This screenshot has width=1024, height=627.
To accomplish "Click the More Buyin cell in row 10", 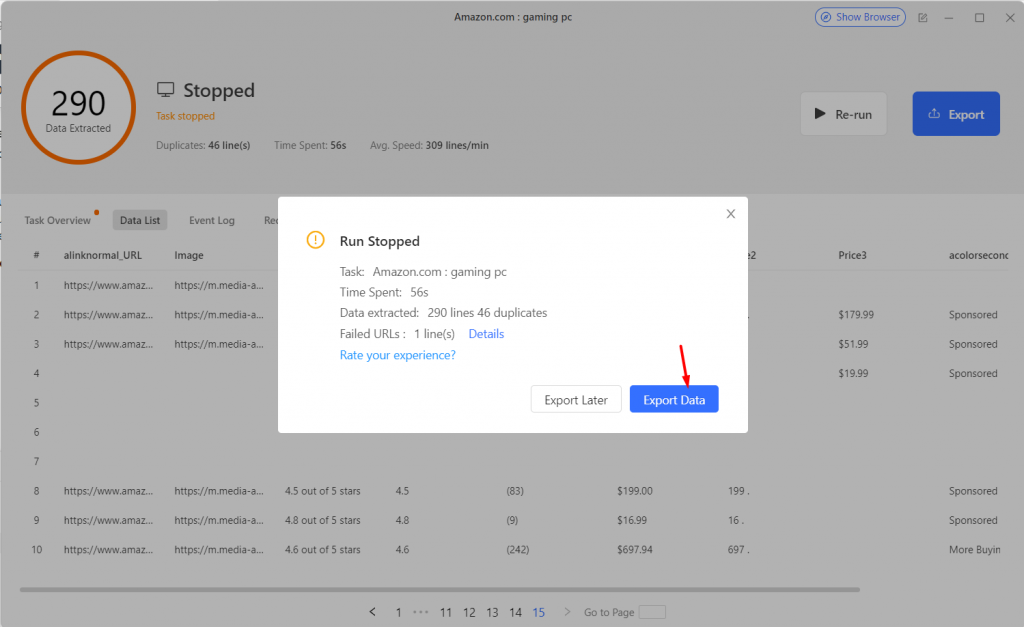I will [x=974, y=550].
